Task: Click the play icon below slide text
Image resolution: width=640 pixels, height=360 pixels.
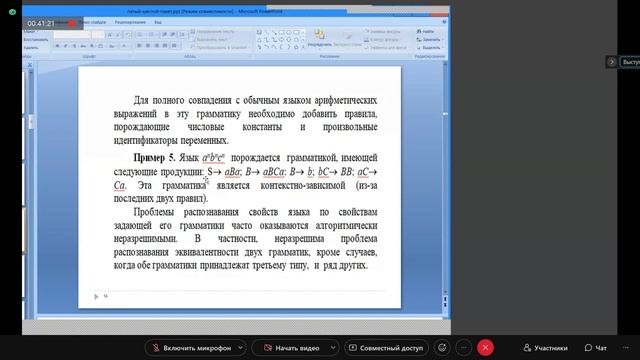Action: coord(96,296)
